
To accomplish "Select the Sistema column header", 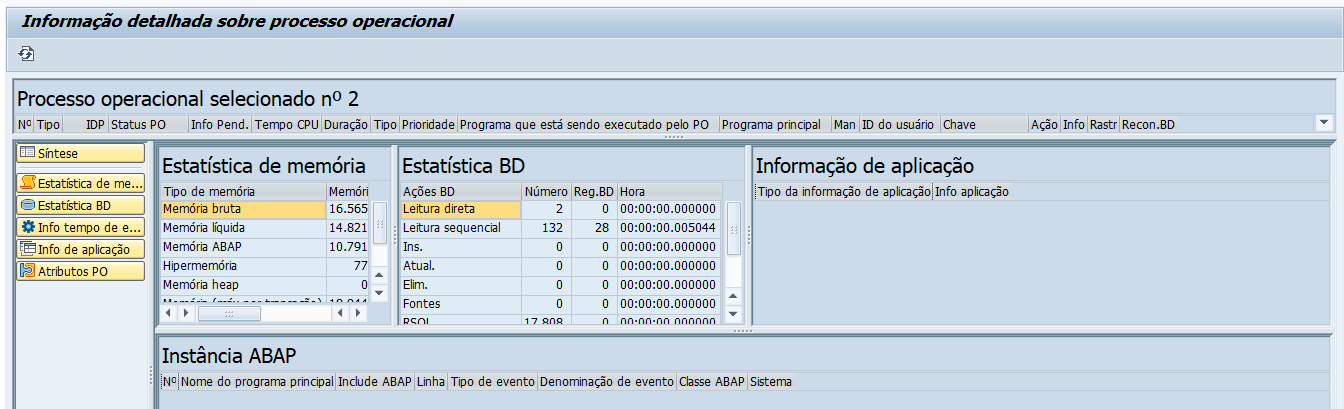I will click(x=771, y=381).
